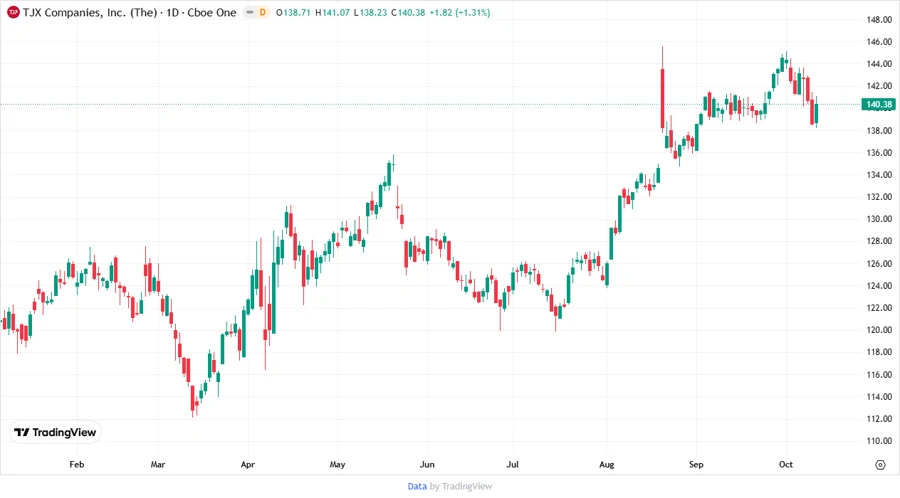Screen dimensions: 900x498
Task: Click the Apr label on time axis
Action: tap(247, 464)
